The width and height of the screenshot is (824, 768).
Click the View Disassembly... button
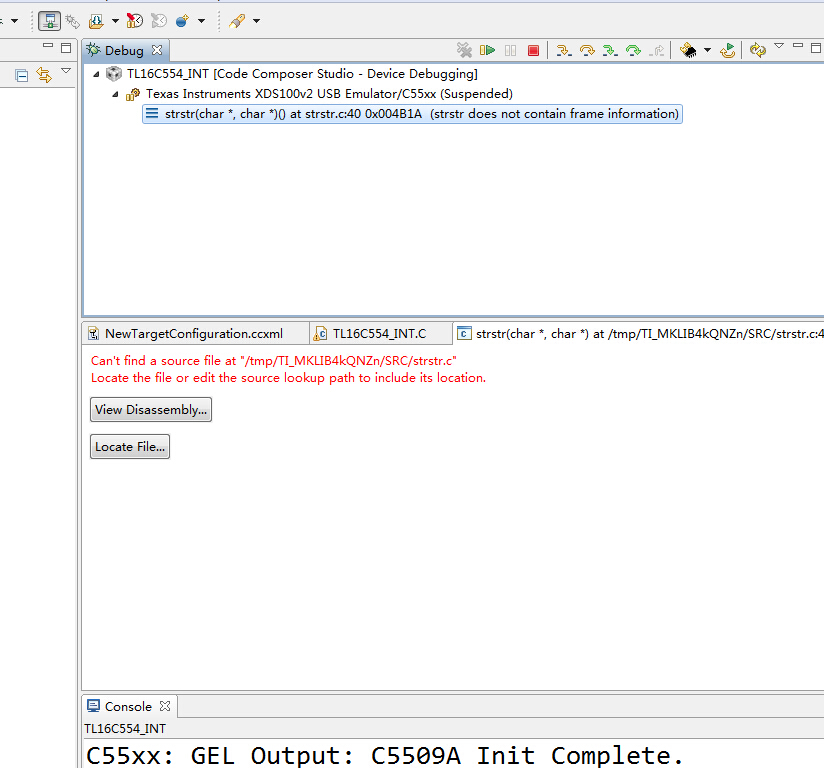tap(151, 409)
